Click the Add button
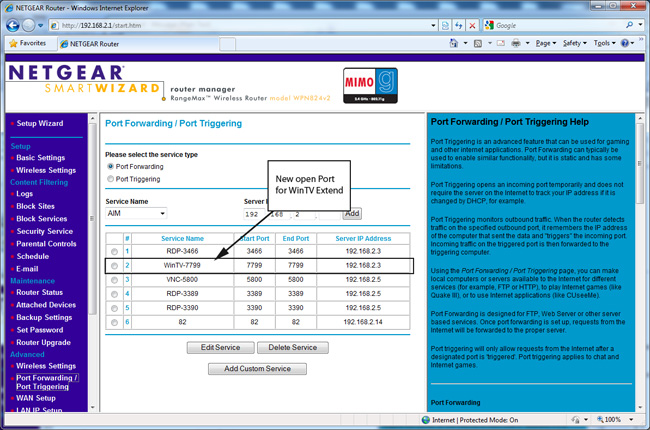Viewport: 650px width, 430px height. point(352,214)
